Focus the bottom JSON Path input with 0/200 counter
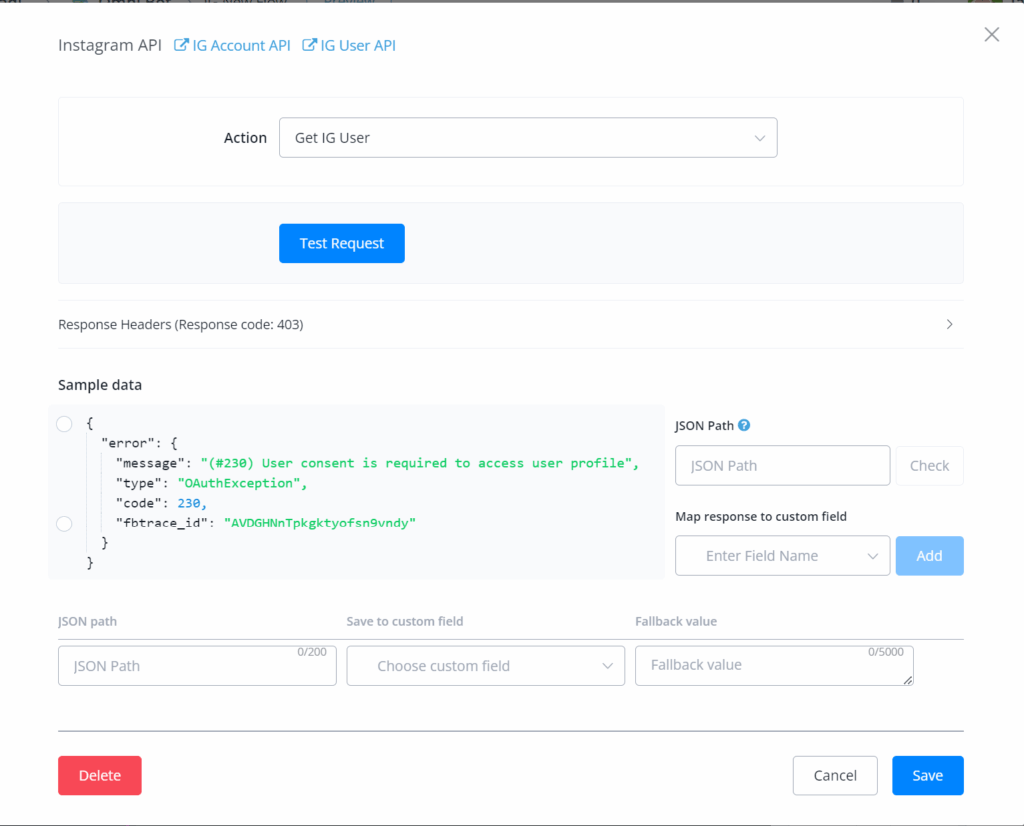The image size is (1024, 826). tap(197, 666)
